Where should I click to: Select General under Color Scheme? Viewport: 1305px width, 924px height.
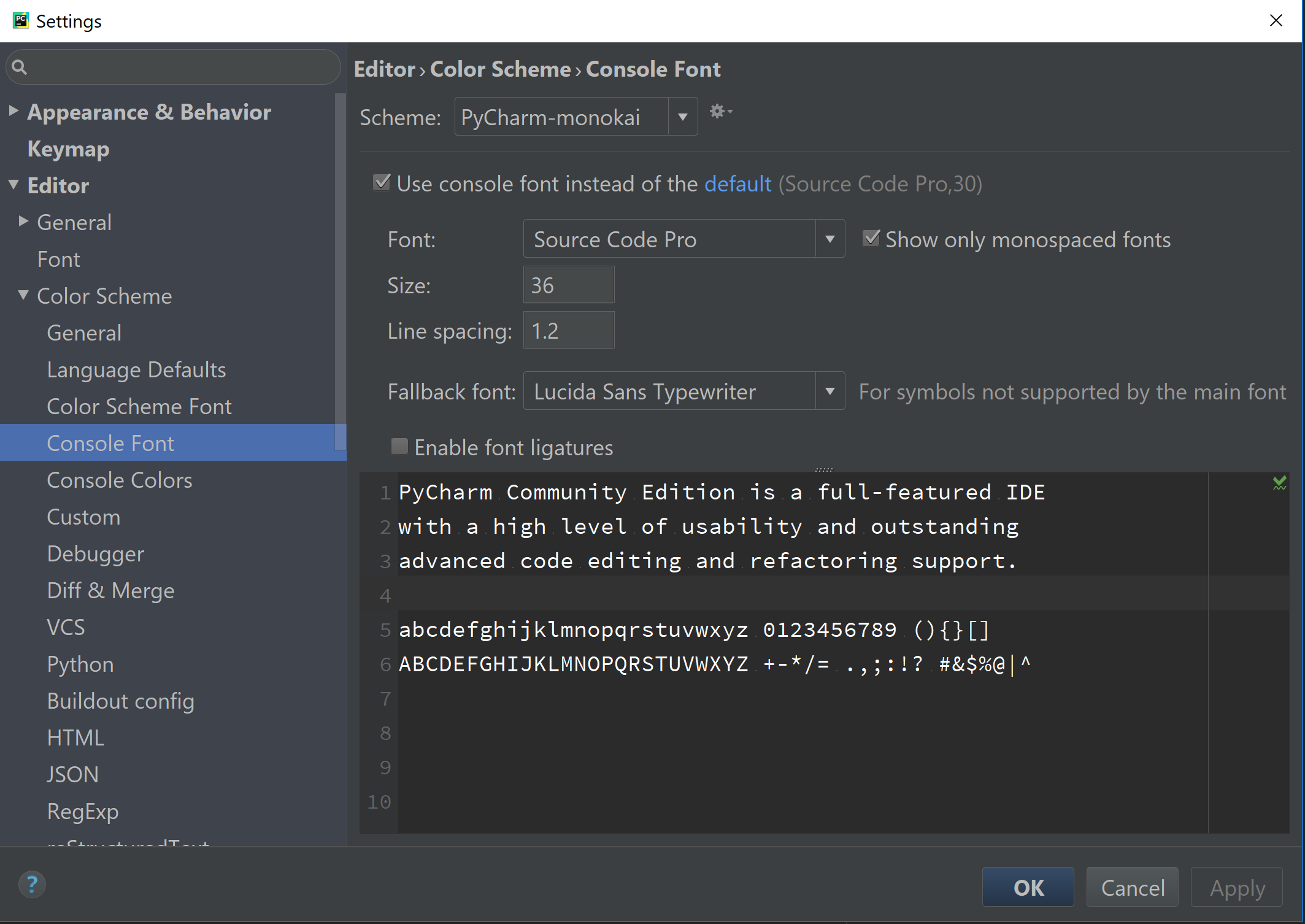pyautogui.click(x=84, y=333)
